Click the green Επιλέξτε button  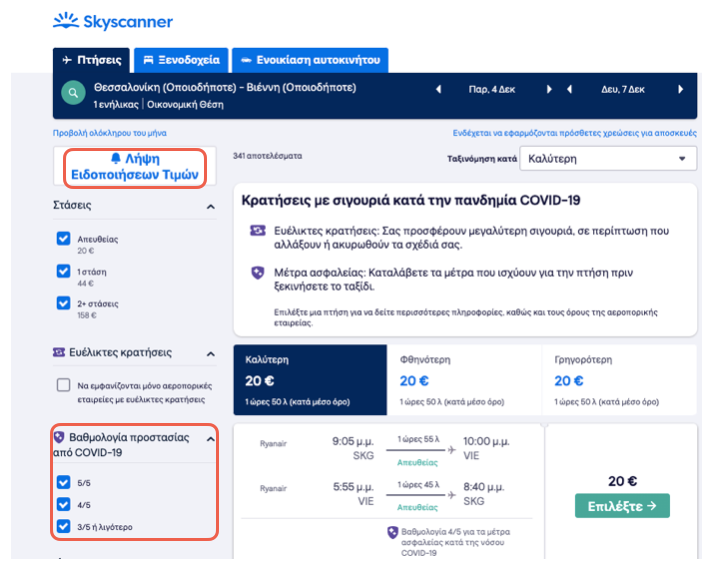click(x=622, y=506)
